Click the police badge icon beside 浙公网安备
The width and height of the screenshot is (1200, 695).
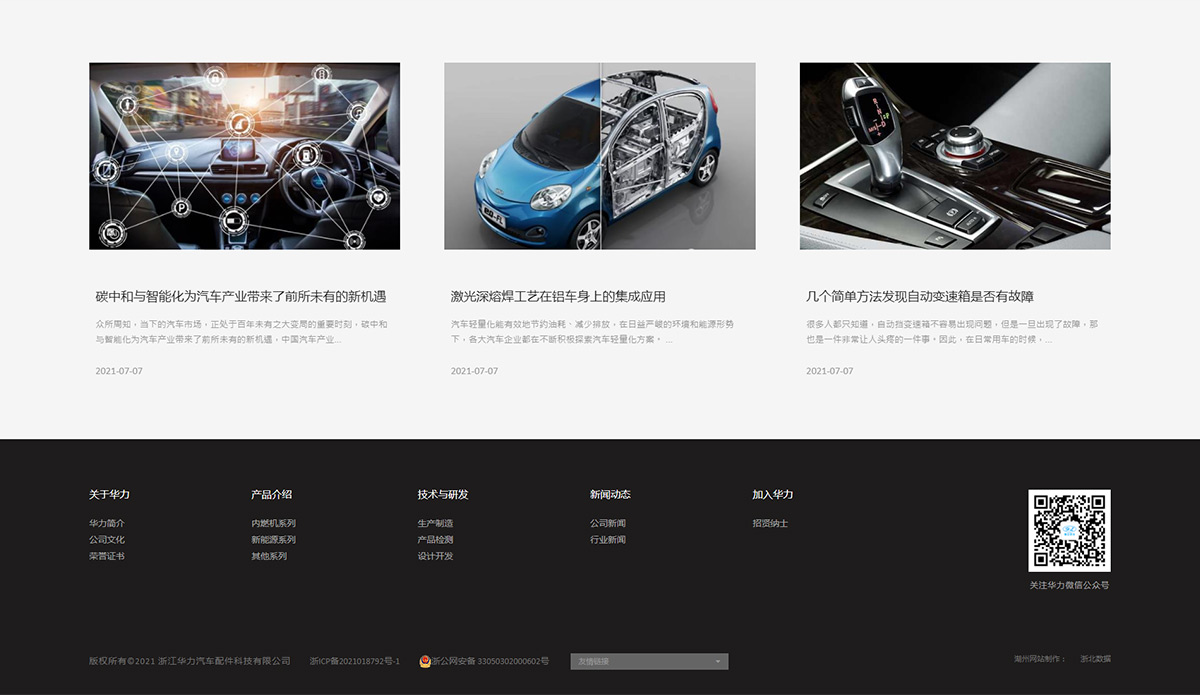425,661
